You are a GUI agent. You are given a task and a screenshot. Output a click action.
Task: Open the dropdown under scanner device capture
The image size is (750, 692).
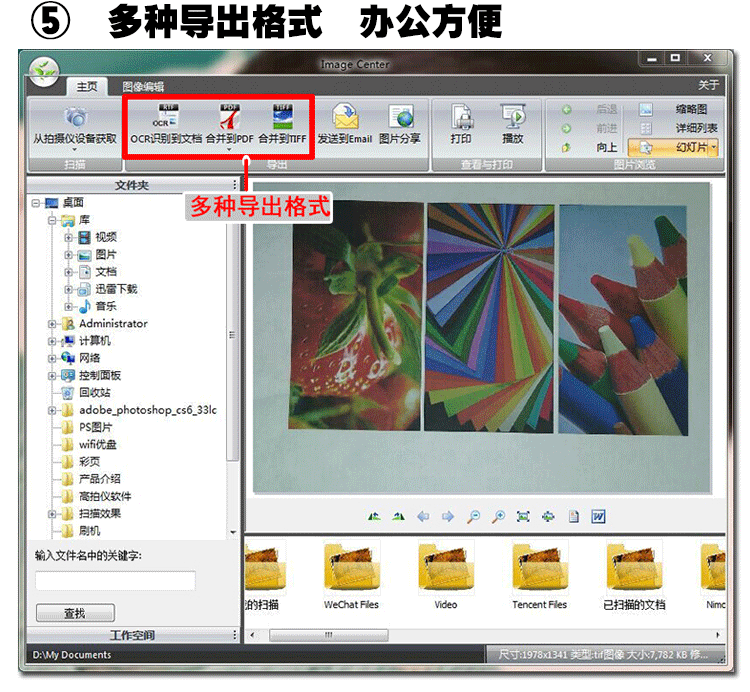(x=75, y=150)
